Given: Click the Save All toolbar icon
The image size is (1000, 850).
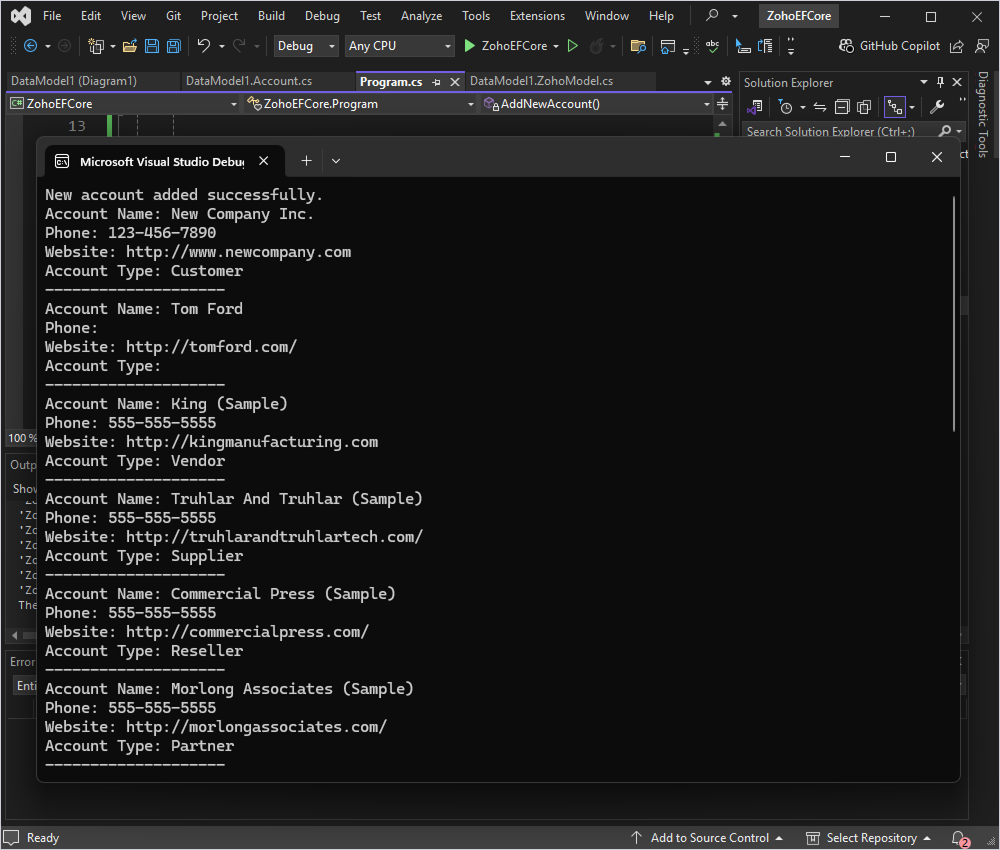Looking at the screenshot, I should 174,46.
